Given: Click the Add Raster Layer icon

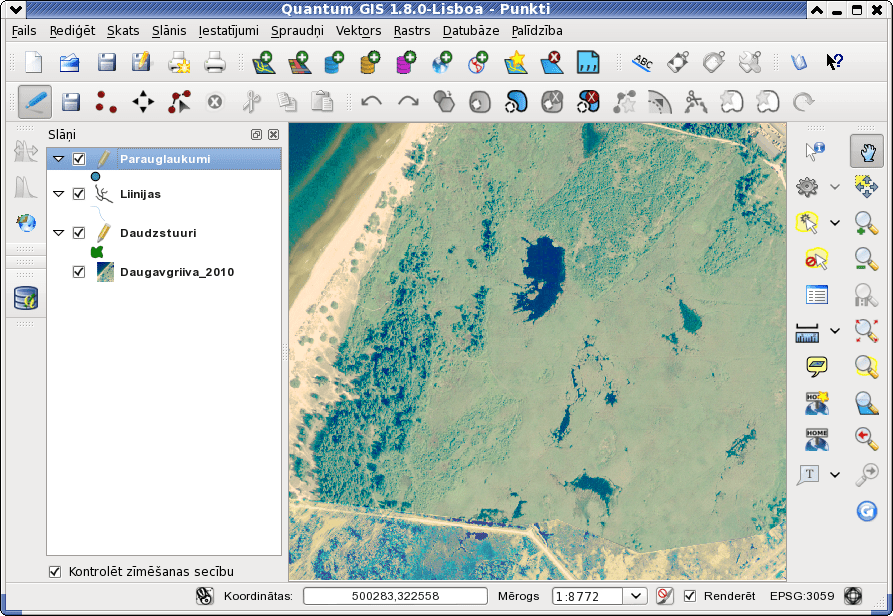Looking at the screenshot, I should (x=300, y=62).
